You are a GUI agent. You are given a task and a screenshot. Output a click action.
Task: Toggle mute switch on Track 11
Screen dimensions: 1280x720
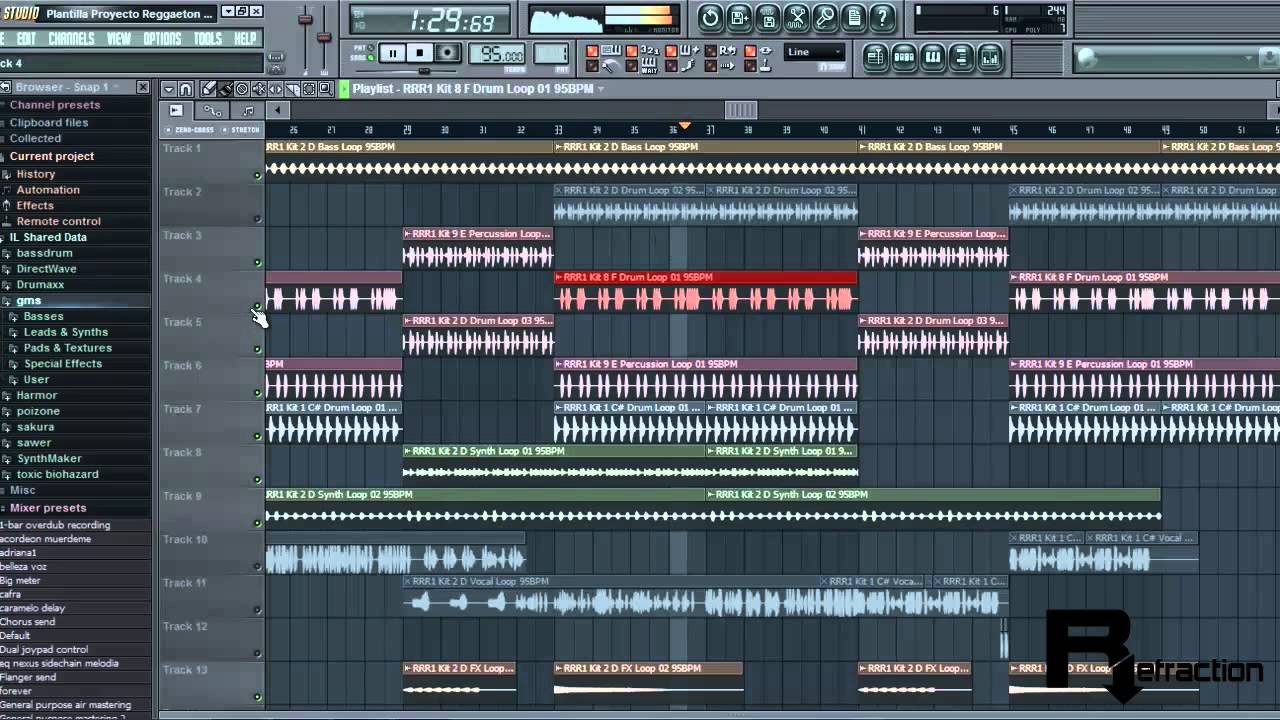point(257,610)
